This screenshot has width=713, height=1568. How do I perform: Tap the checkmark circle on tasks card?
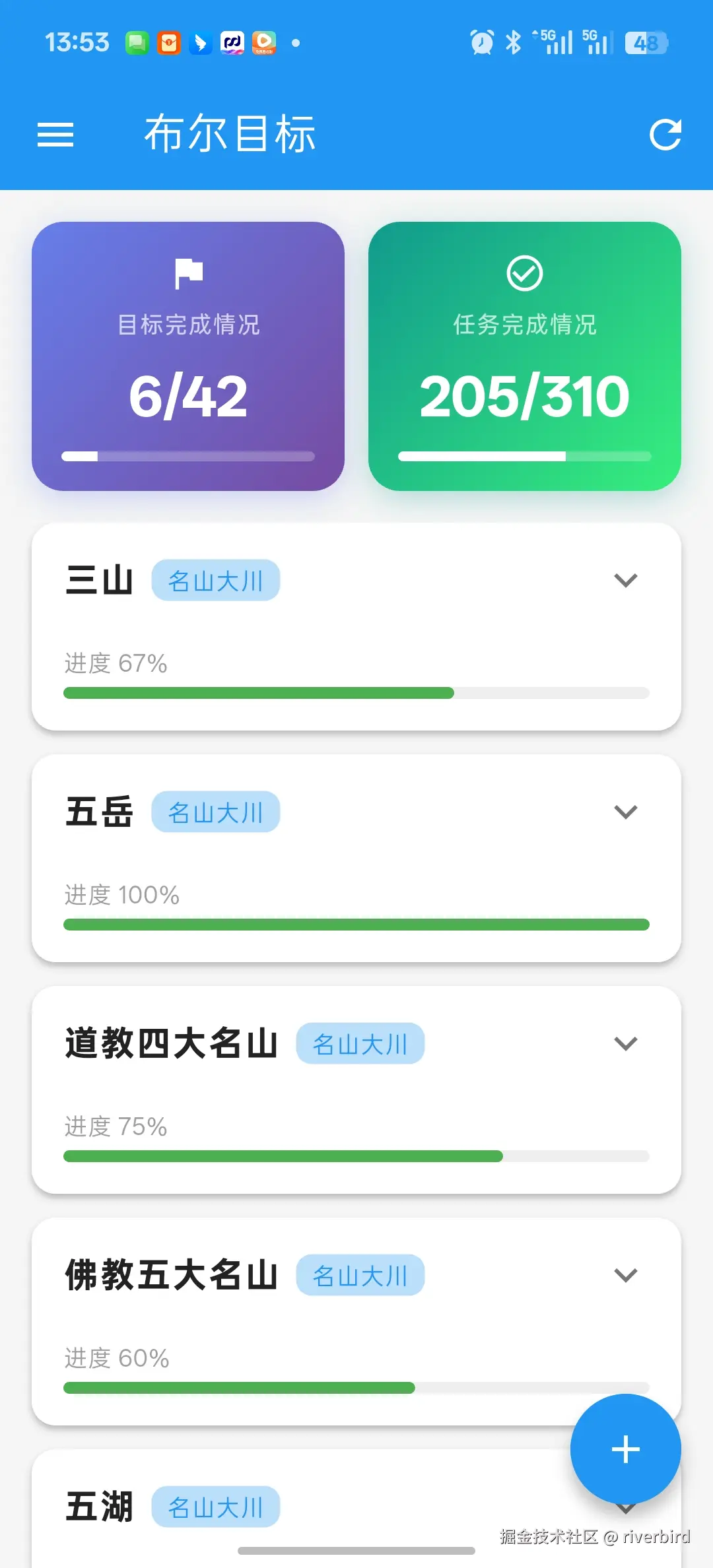525,273
